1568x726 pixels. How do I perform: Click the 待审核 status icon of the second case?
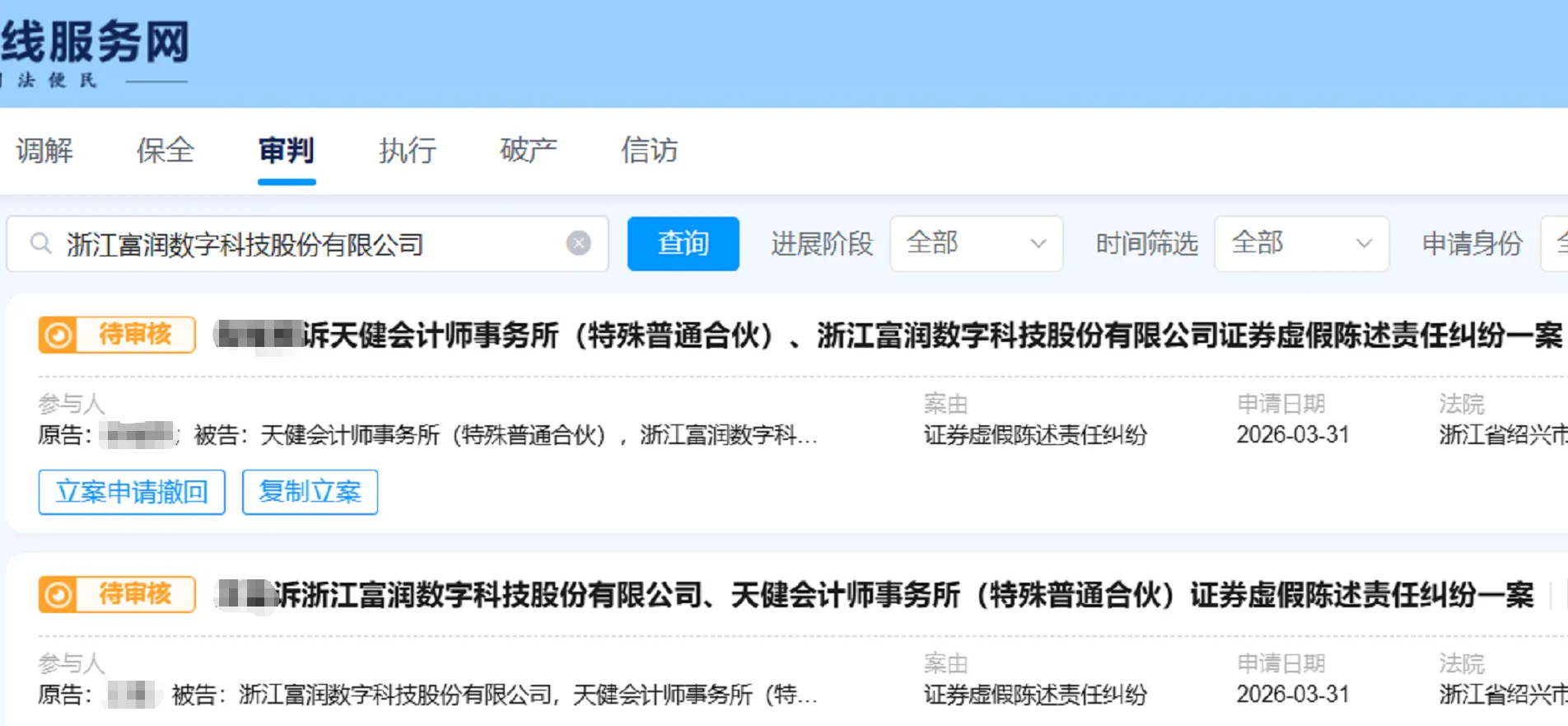coord(58,595)
